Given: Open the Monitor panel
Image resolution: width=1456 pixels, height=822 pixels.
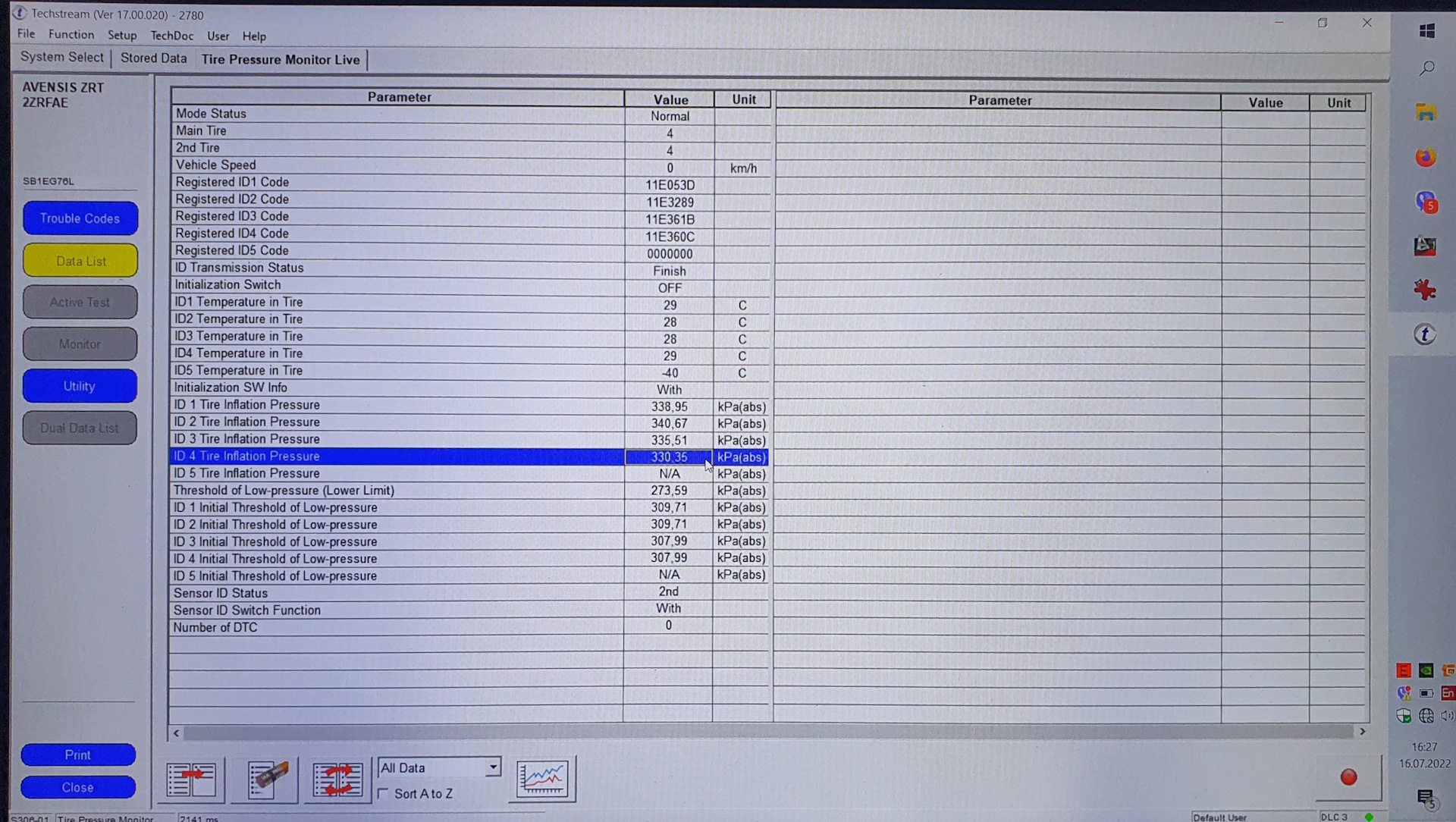Looking at the screenshot, I should click(78, 344).
